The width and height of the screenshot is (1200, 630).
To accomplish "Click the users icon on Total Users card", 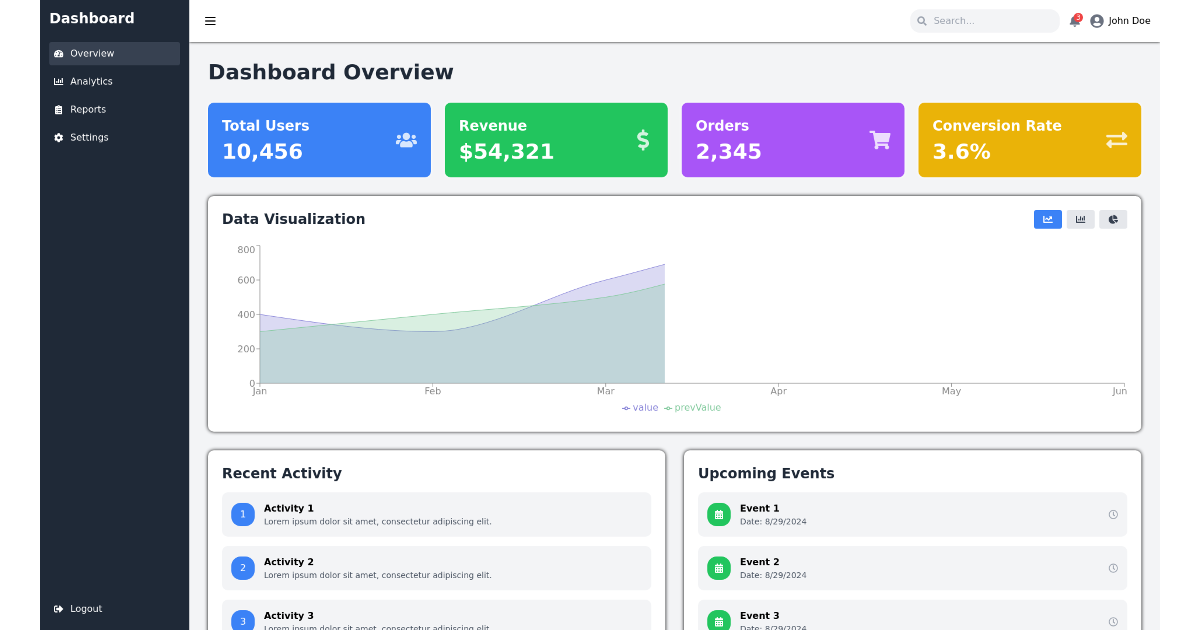I will click(406, 140).
